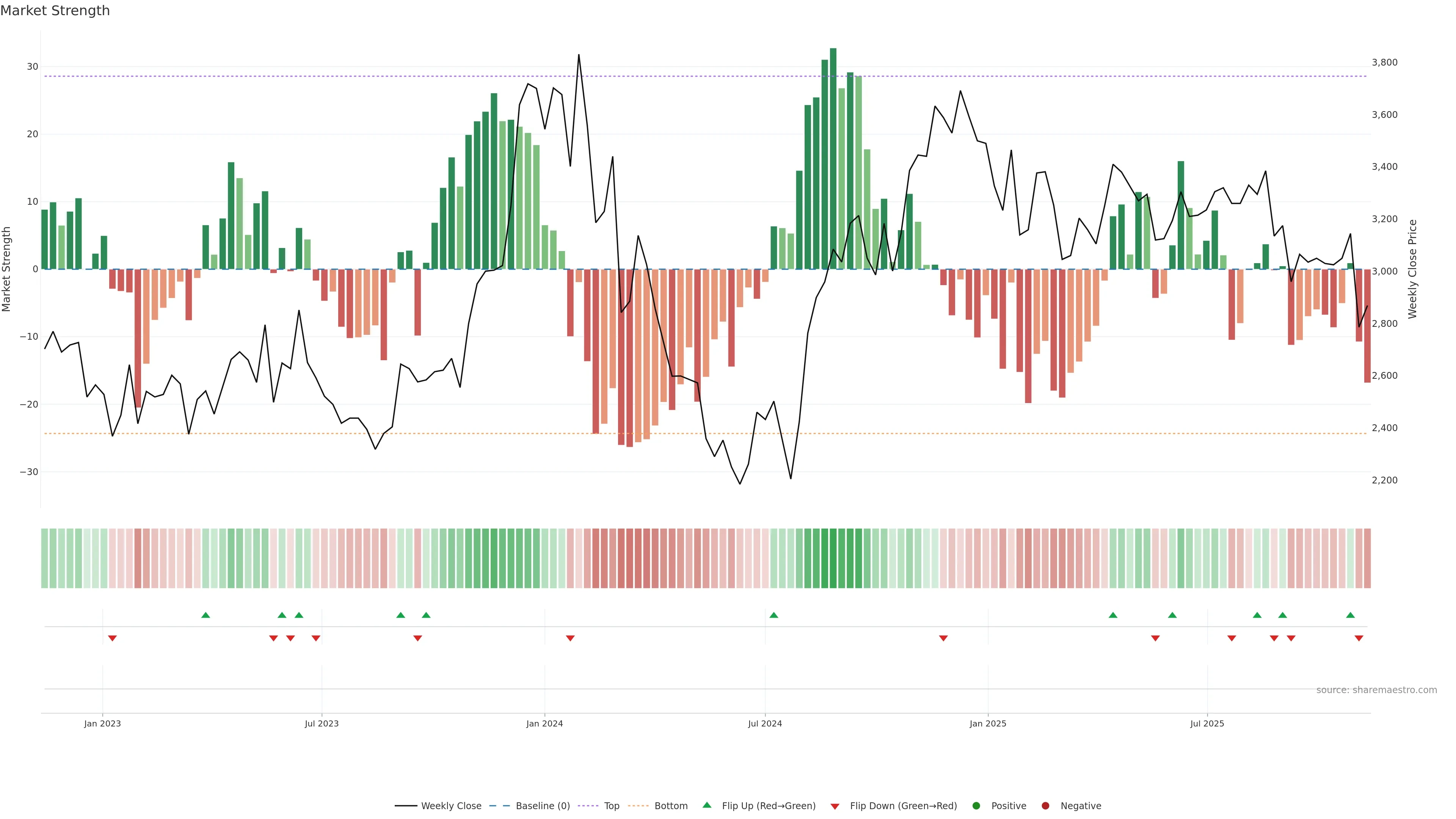
Task: Select the Flip Up marker at Jul 2024
Action: pos(774,615)
